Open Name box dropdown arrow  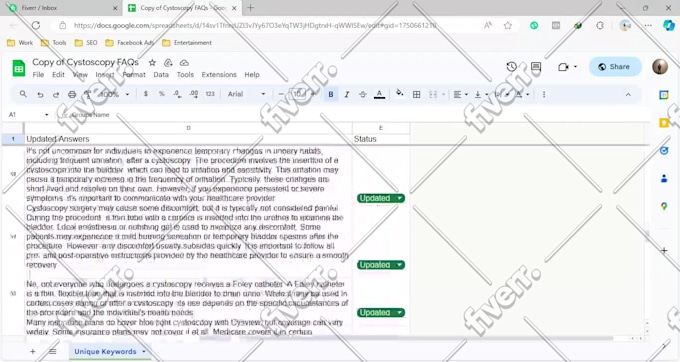click(47, 115)
